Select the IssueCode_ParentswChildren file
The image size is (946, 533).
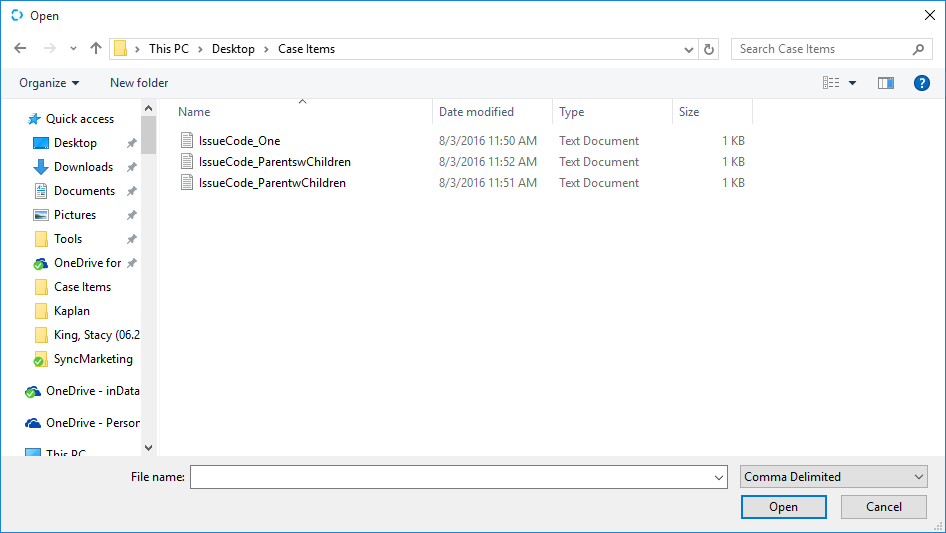coord(275,162)
